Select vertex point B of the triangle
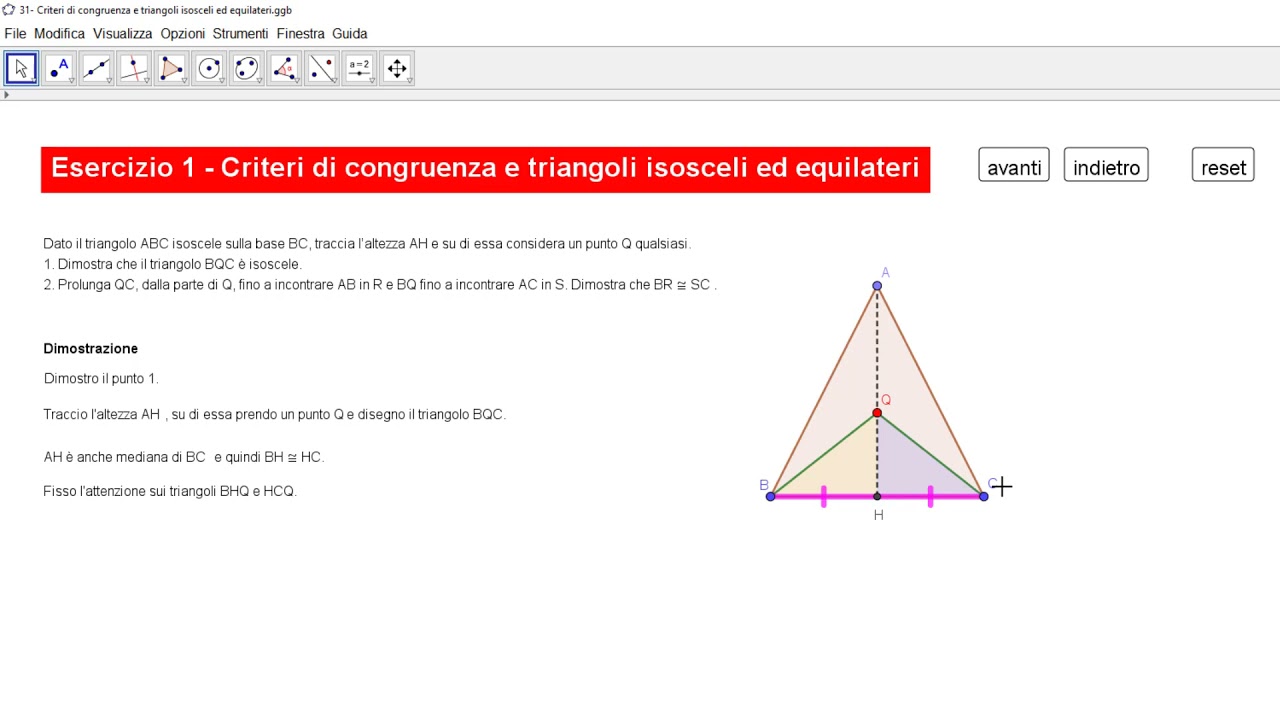The image size is (1280, 720). click(x=770, y=496)
